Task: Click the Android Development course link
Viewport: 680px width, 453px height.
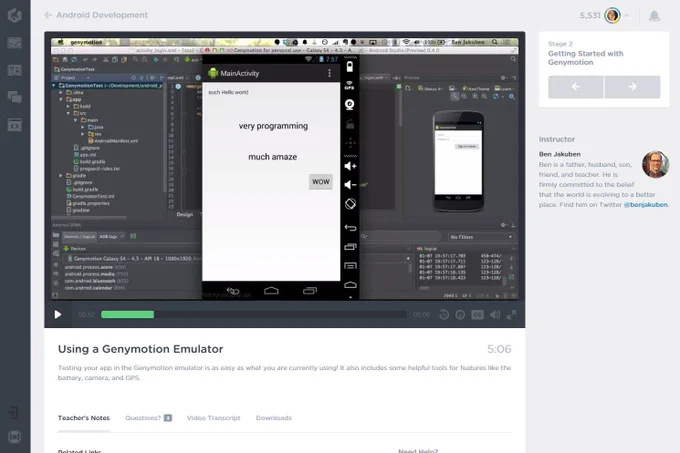Action: tap(102, 15)
